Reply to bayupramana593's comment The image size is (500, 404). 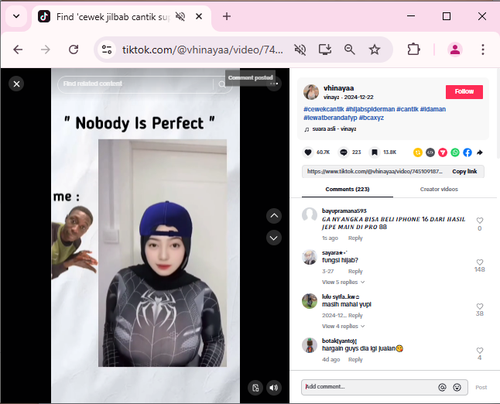pos(355,238)
